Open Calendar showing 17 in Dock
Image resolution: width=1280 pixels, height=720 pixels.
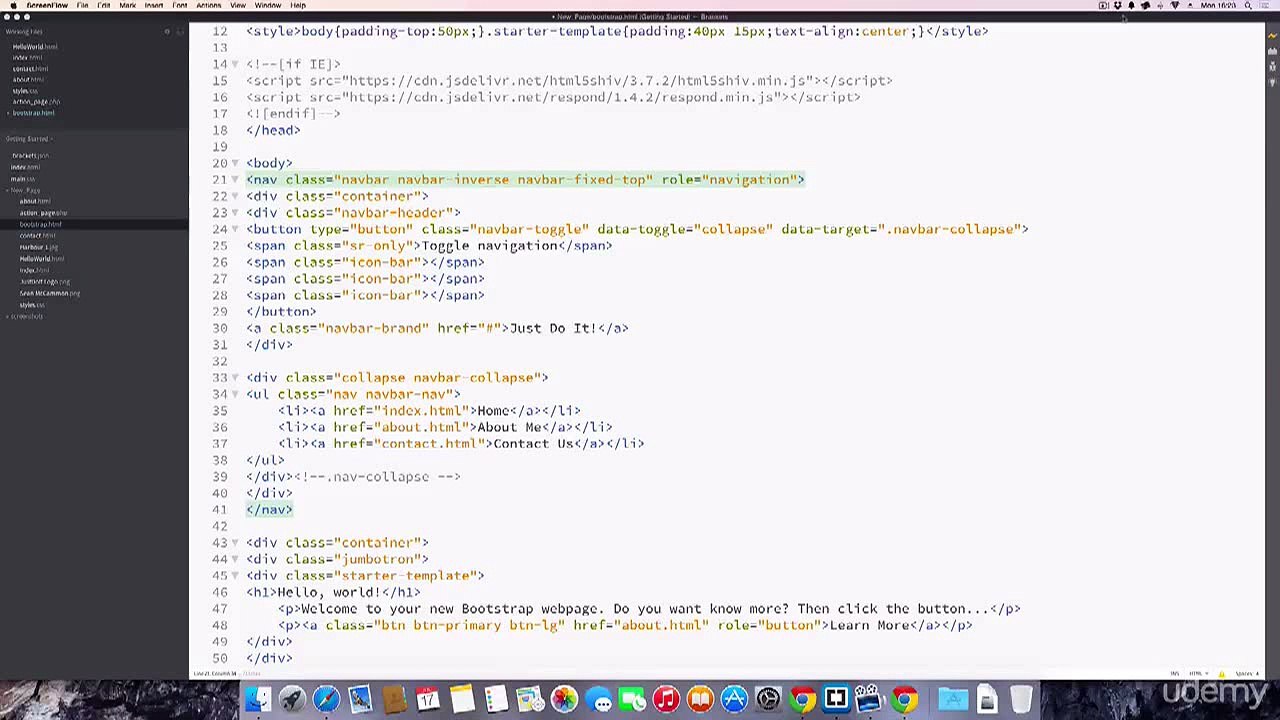click(x=428, y=699)
